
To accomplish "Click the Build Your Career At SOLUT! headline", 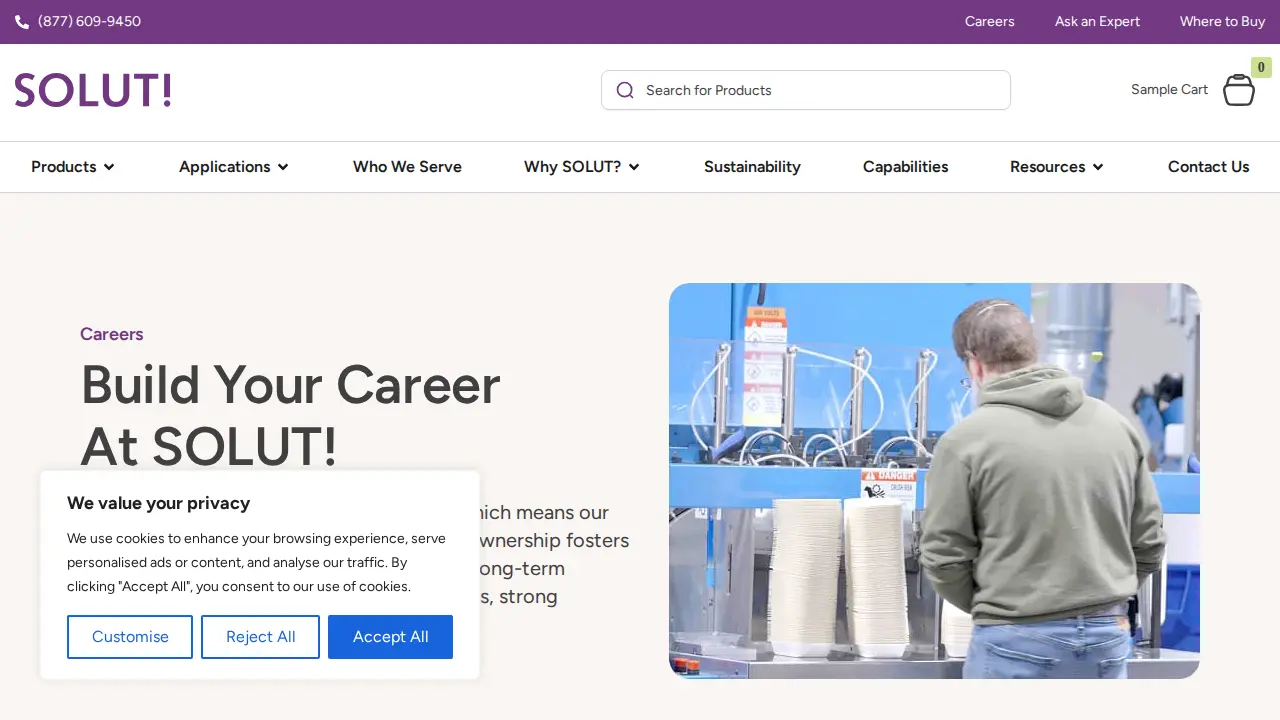I will [290, 415].
